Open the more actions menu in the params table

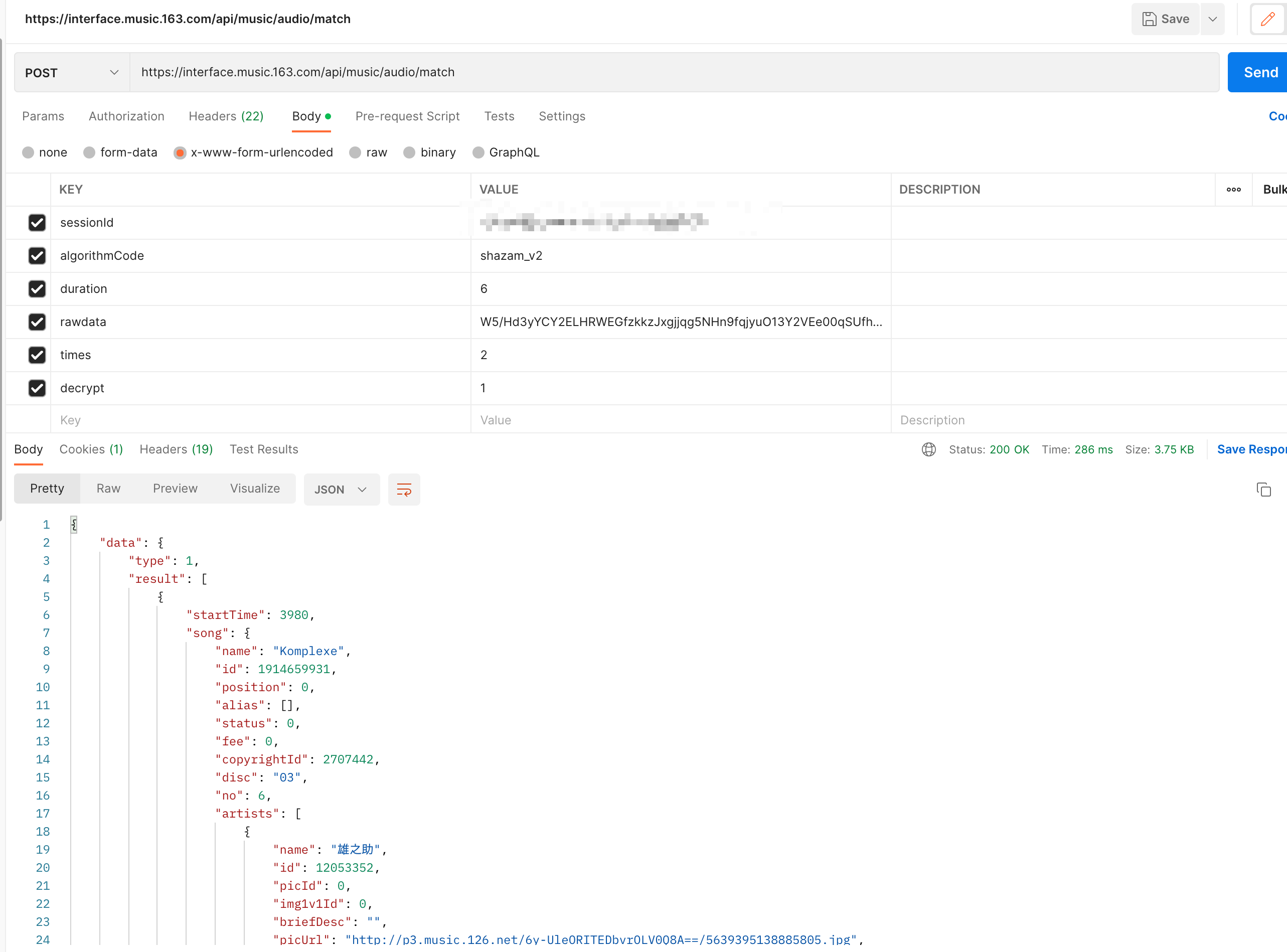tap(1233, 189)
